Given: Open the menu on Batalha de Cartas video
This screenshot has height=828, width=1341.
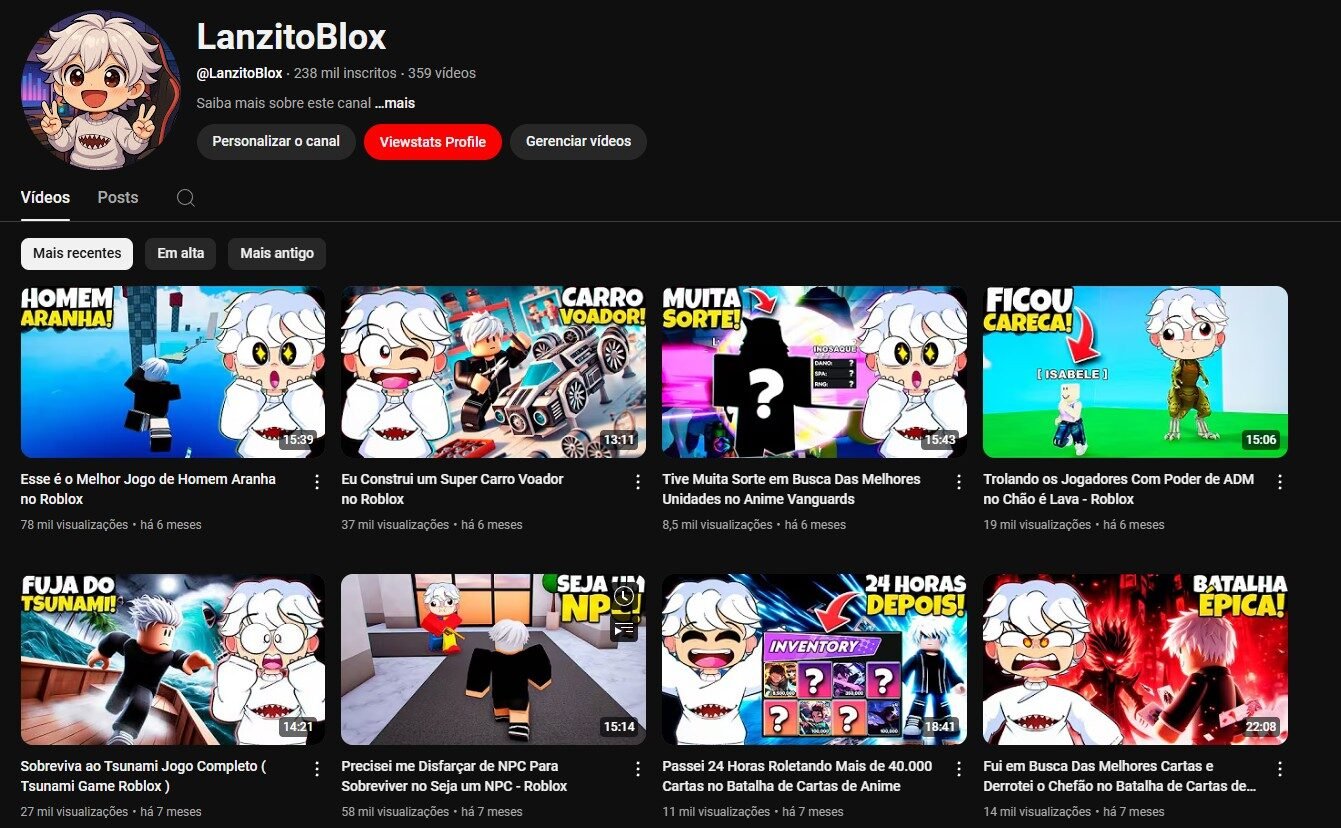Looking at the screenshot, I should click(x=1280, y=769).
